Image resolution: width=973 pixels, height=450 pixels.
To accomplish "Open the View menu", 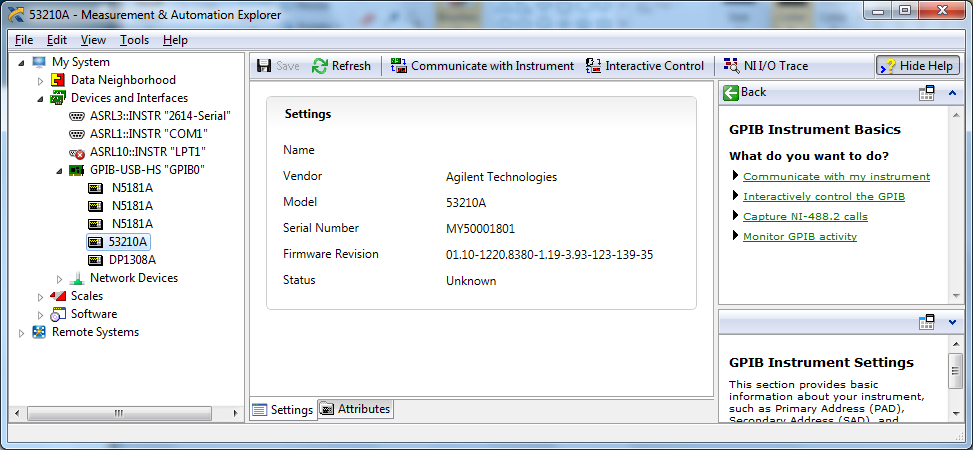I will click(93, 40).
